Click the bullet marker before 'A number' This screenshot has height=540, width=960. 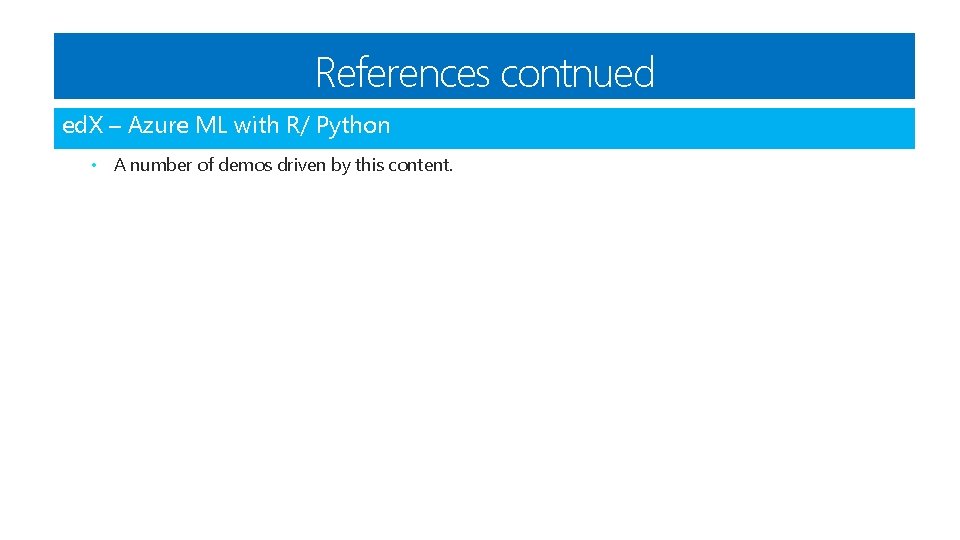[91, 165]
